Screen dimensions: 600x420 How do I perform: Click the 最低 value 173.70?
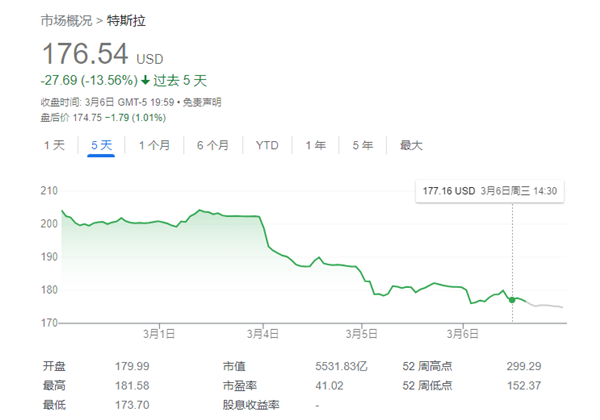[132, 405]
